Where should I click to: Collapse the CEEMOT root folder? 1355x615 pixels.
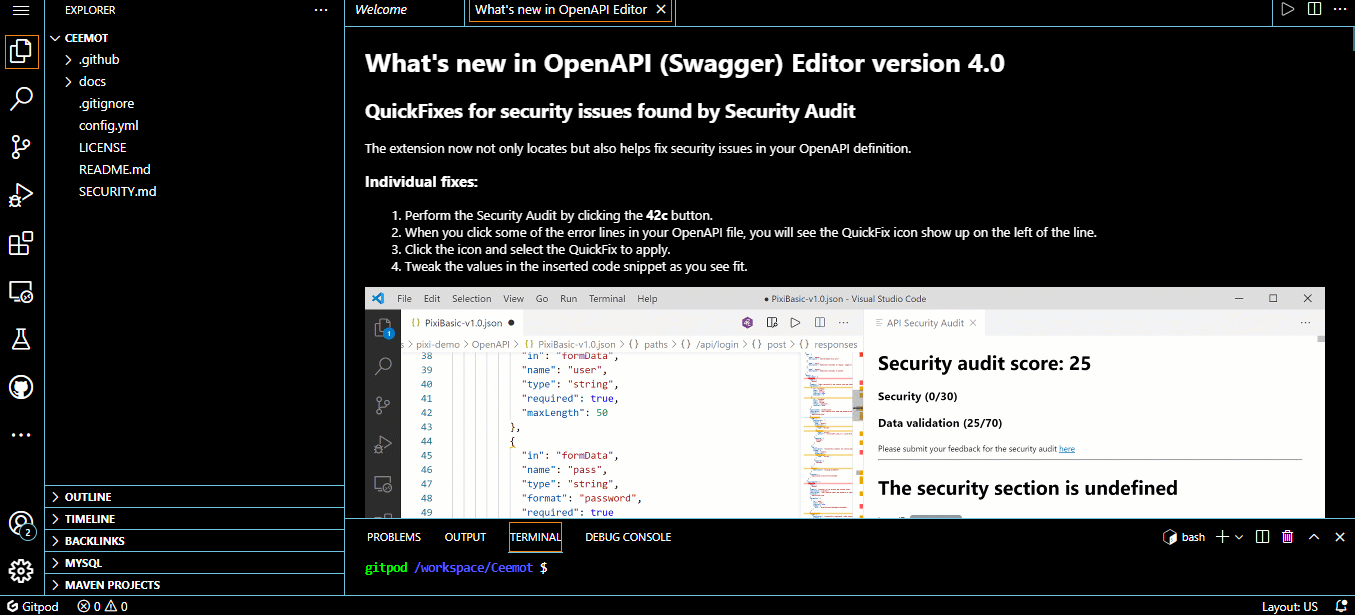click(x=195, y=37)
